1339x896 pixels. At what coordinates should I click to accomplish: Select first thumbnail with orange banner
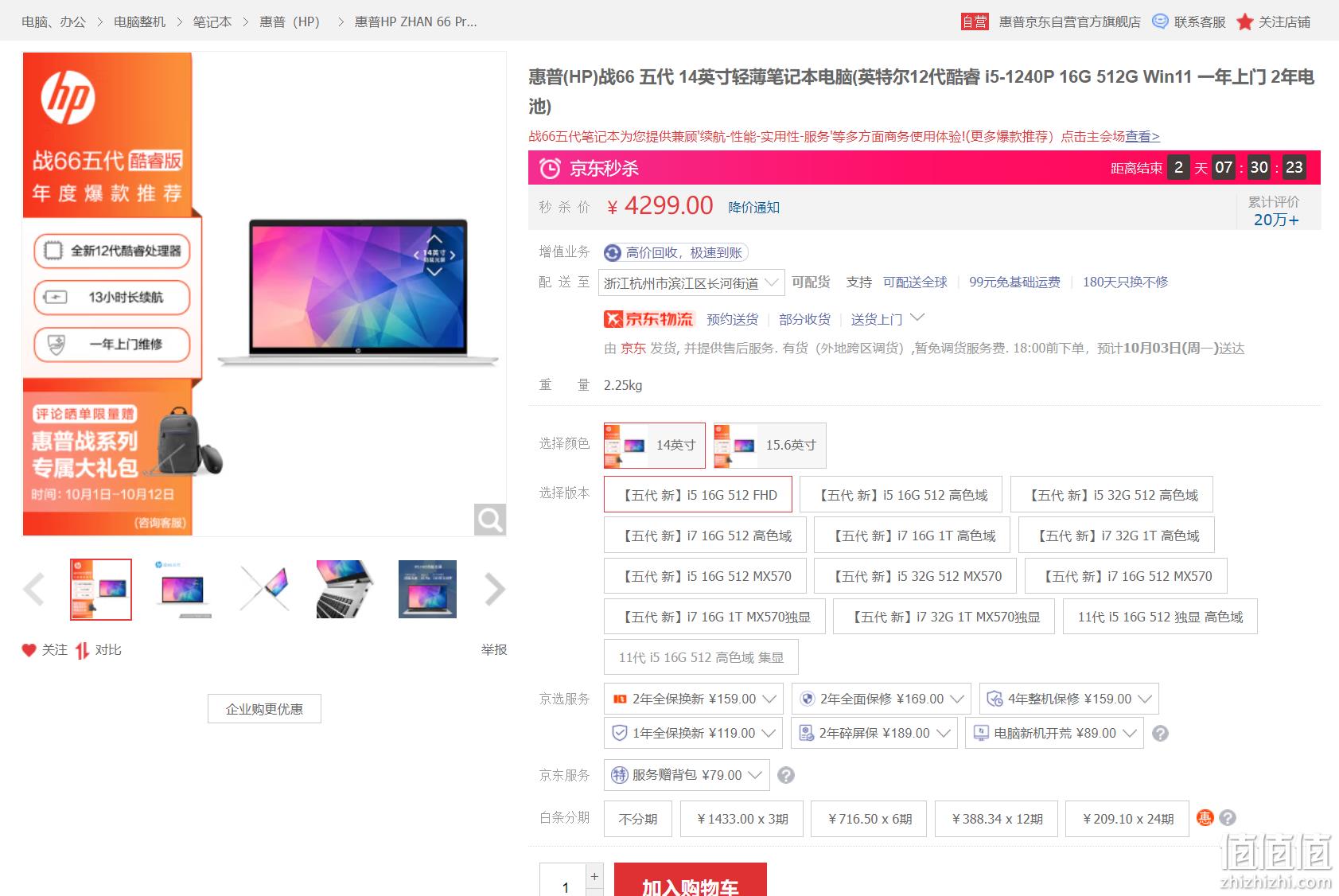click(101, 590)
